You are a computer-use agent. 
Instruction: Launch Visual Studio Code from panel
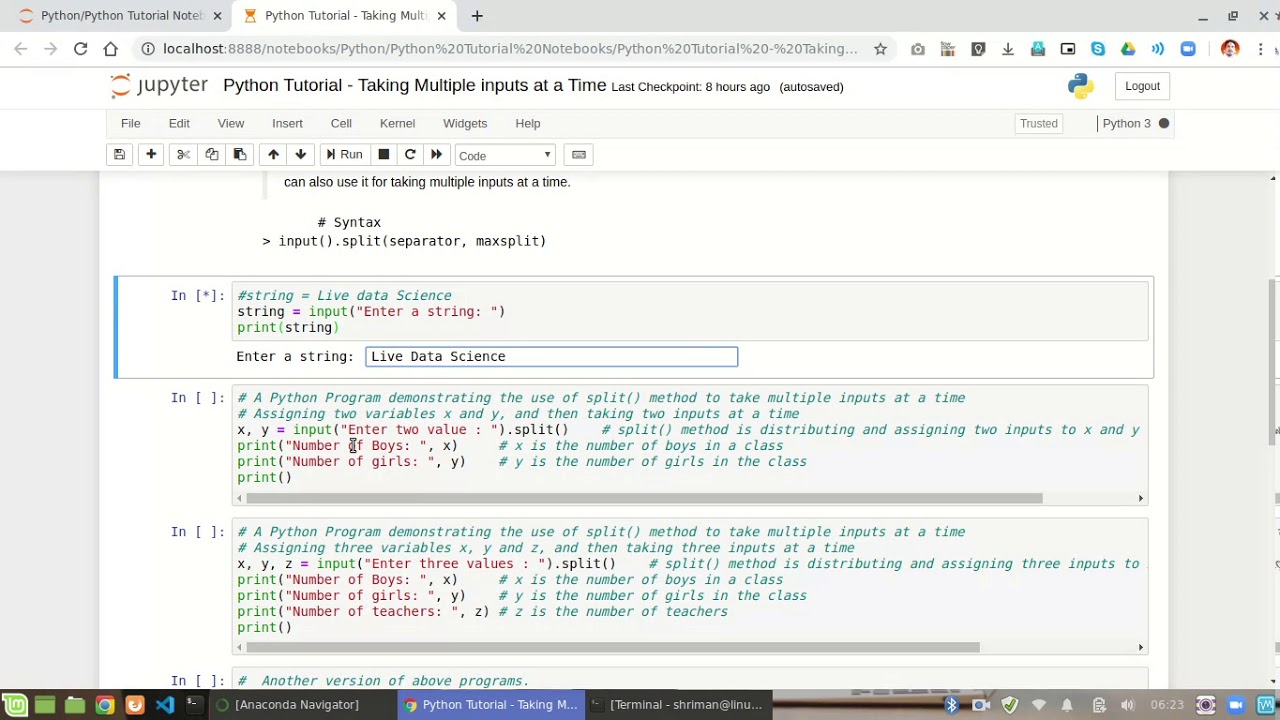click(165, 705)
